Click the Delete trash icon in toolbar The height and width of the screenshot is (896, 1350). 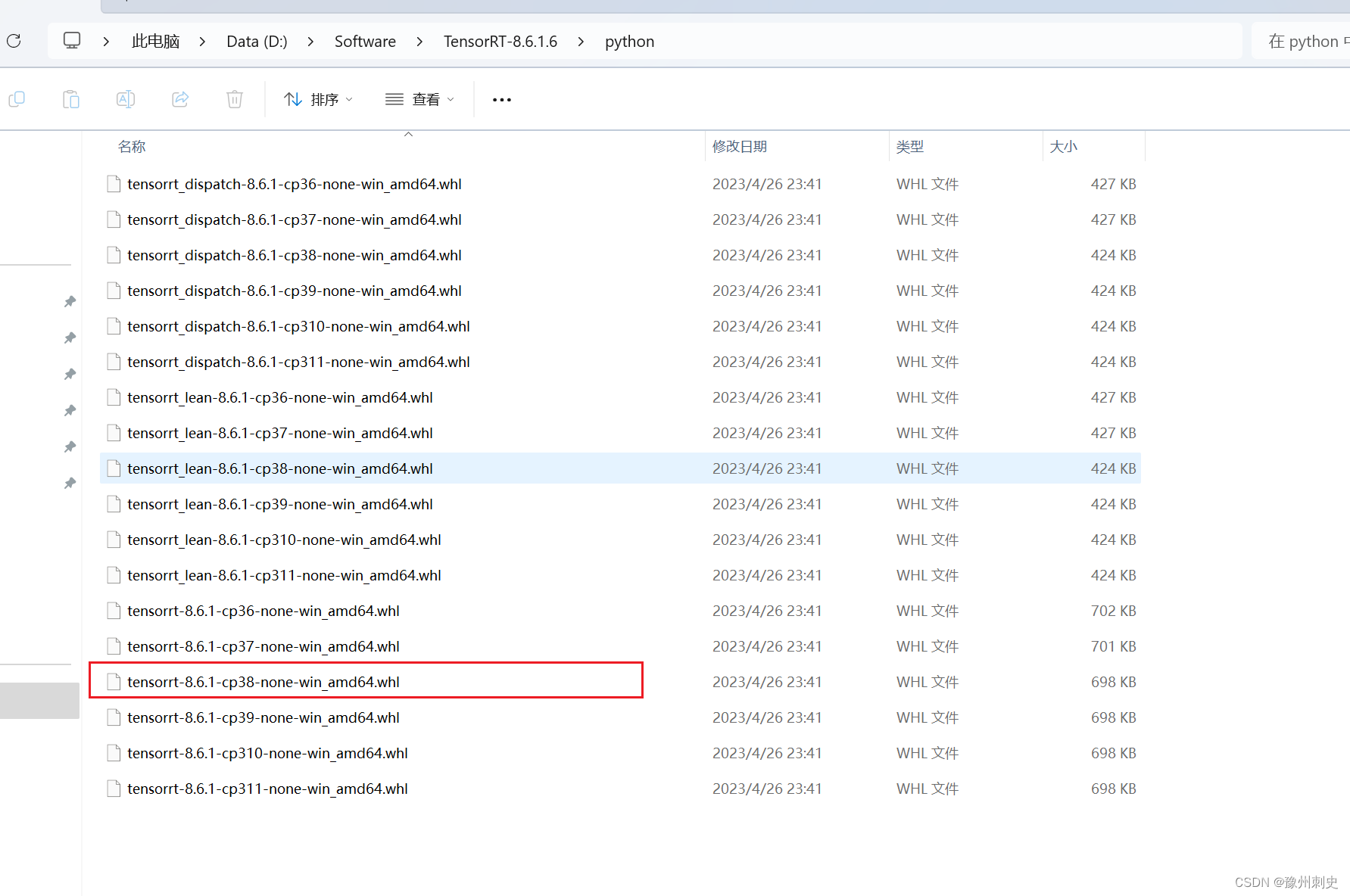coord(235,99)
